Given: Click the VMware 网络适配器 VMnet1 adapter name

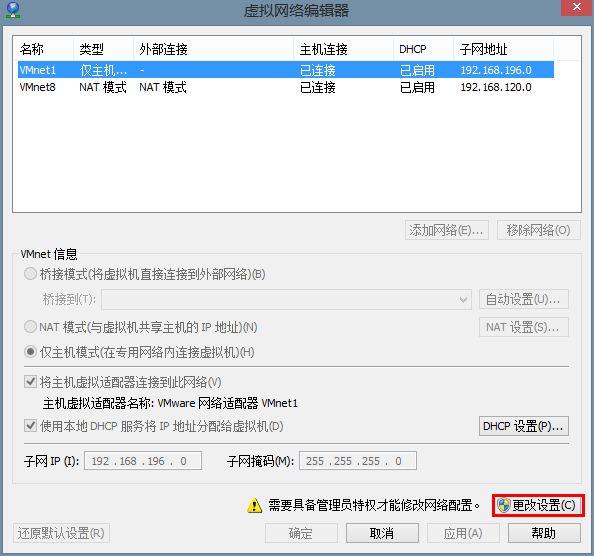Looking at the screenshot, I should [228, 403].
